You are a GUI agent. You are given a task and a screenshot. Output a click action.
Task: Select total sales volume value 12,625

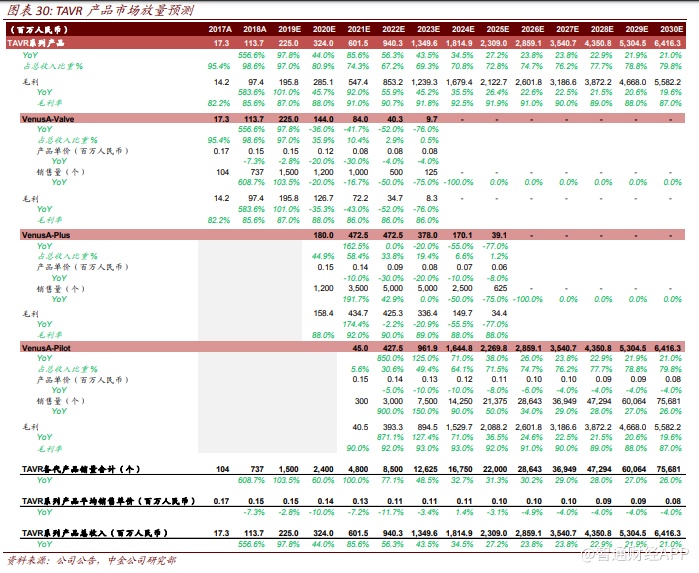click(x=426, y=469)
